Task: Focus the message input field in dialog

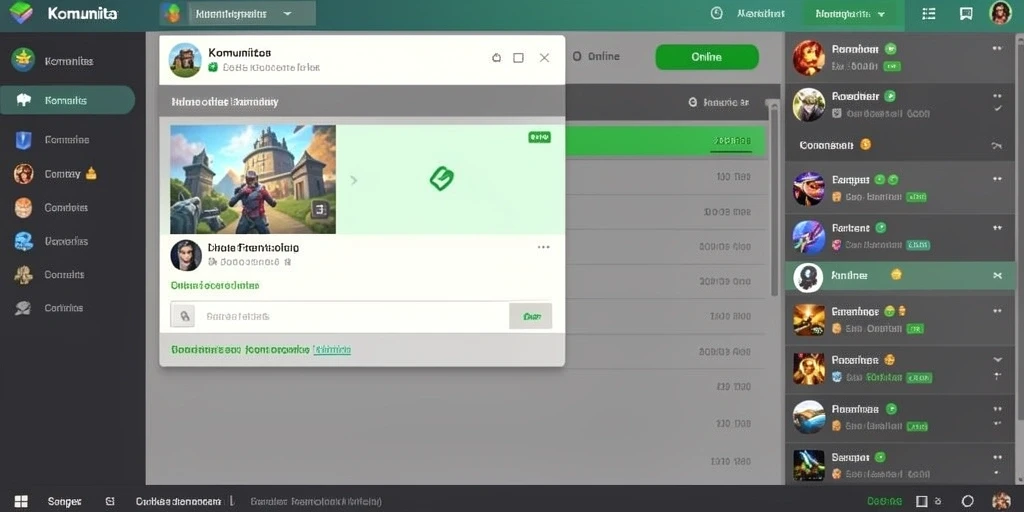Action: [x=351, y=316]
